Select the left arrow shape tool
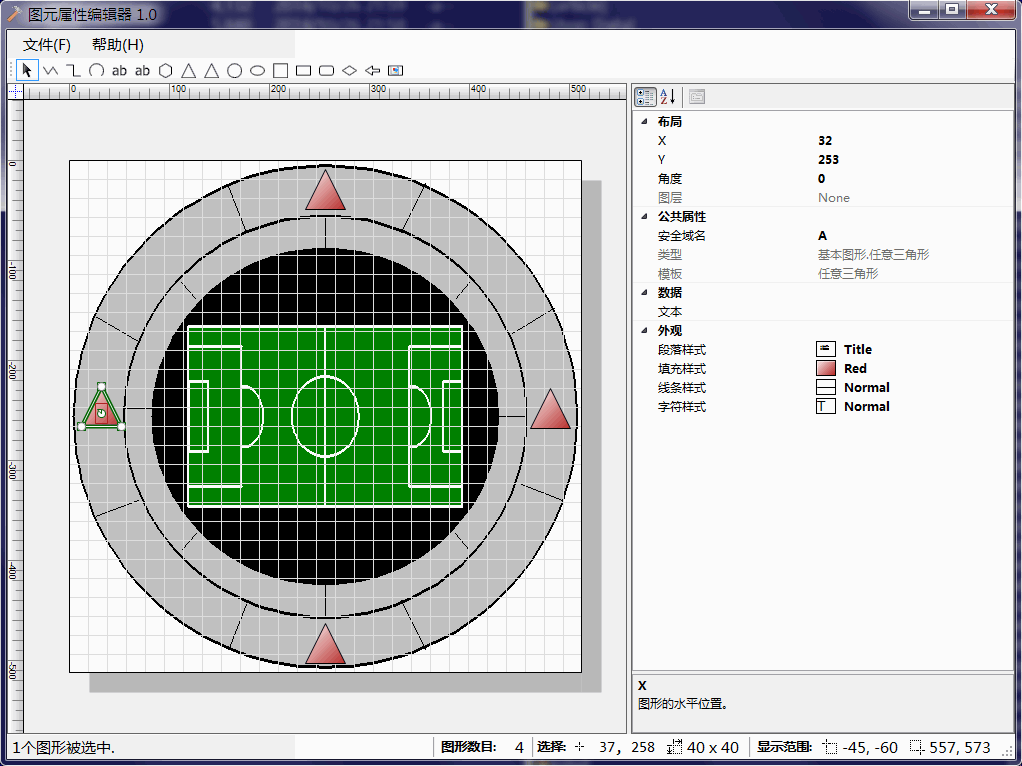 click(x=372, y=70)
